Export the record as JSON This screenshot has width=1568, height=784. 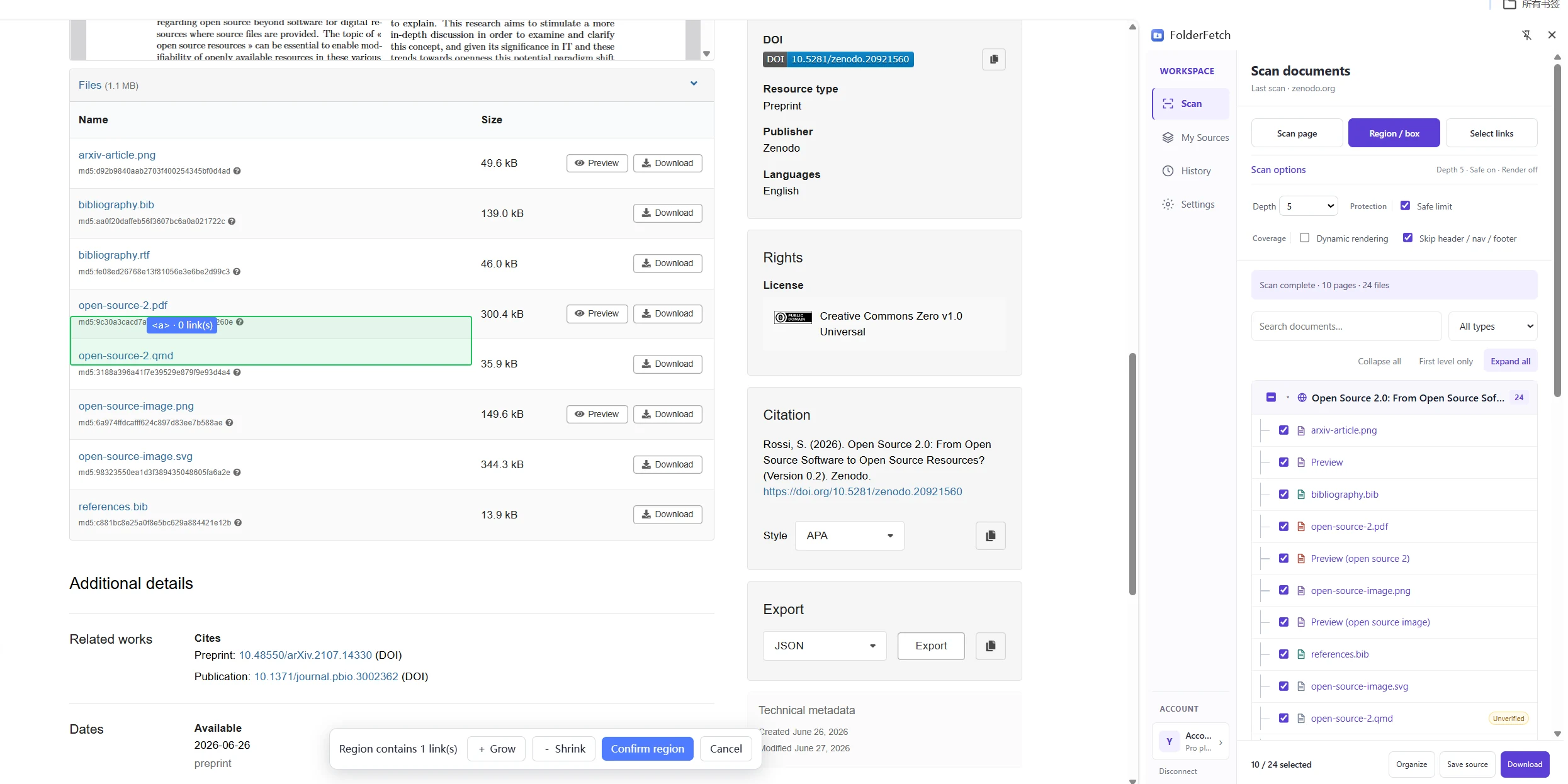tap(930, 646)
